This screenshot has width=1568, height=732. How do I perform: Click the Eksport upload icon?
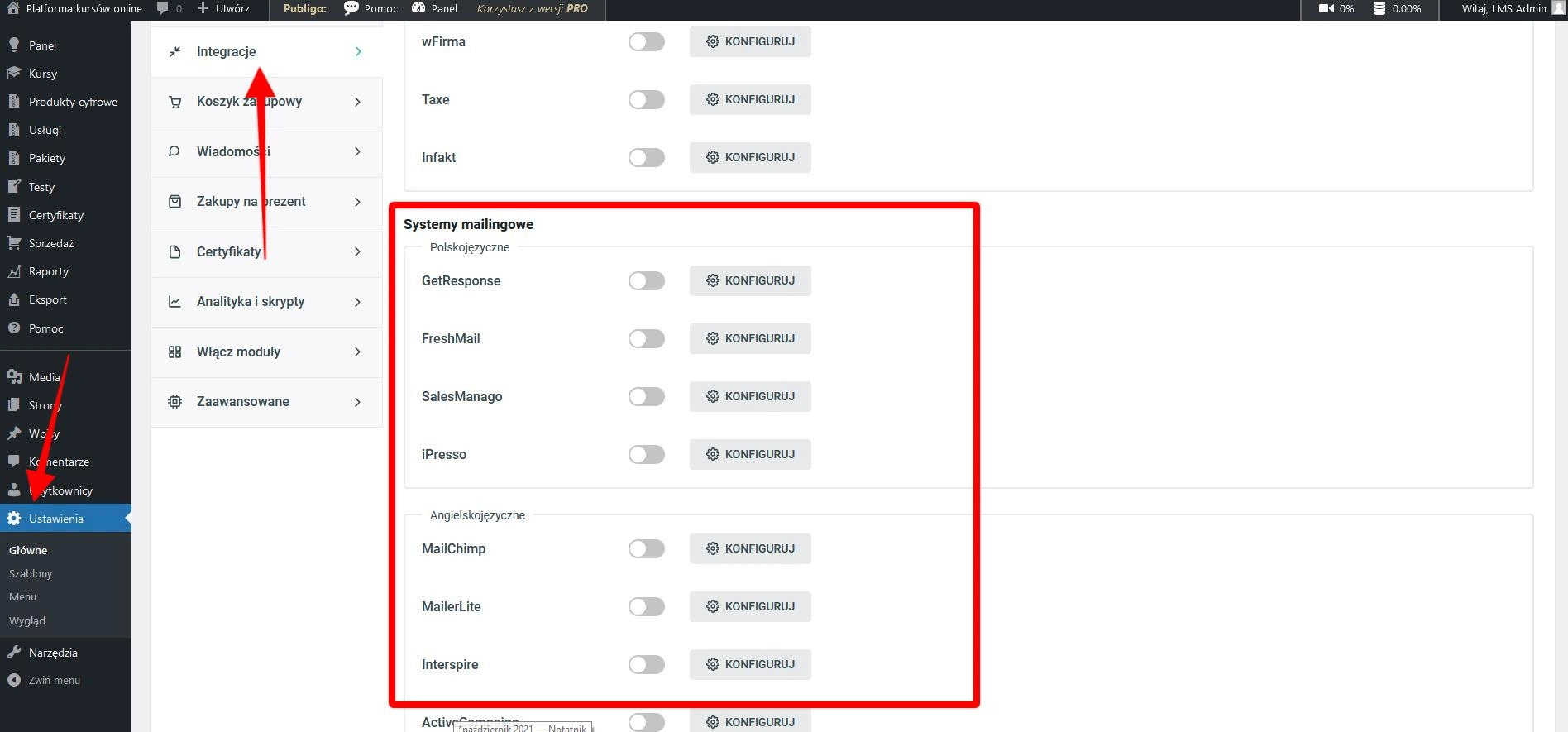14,299
